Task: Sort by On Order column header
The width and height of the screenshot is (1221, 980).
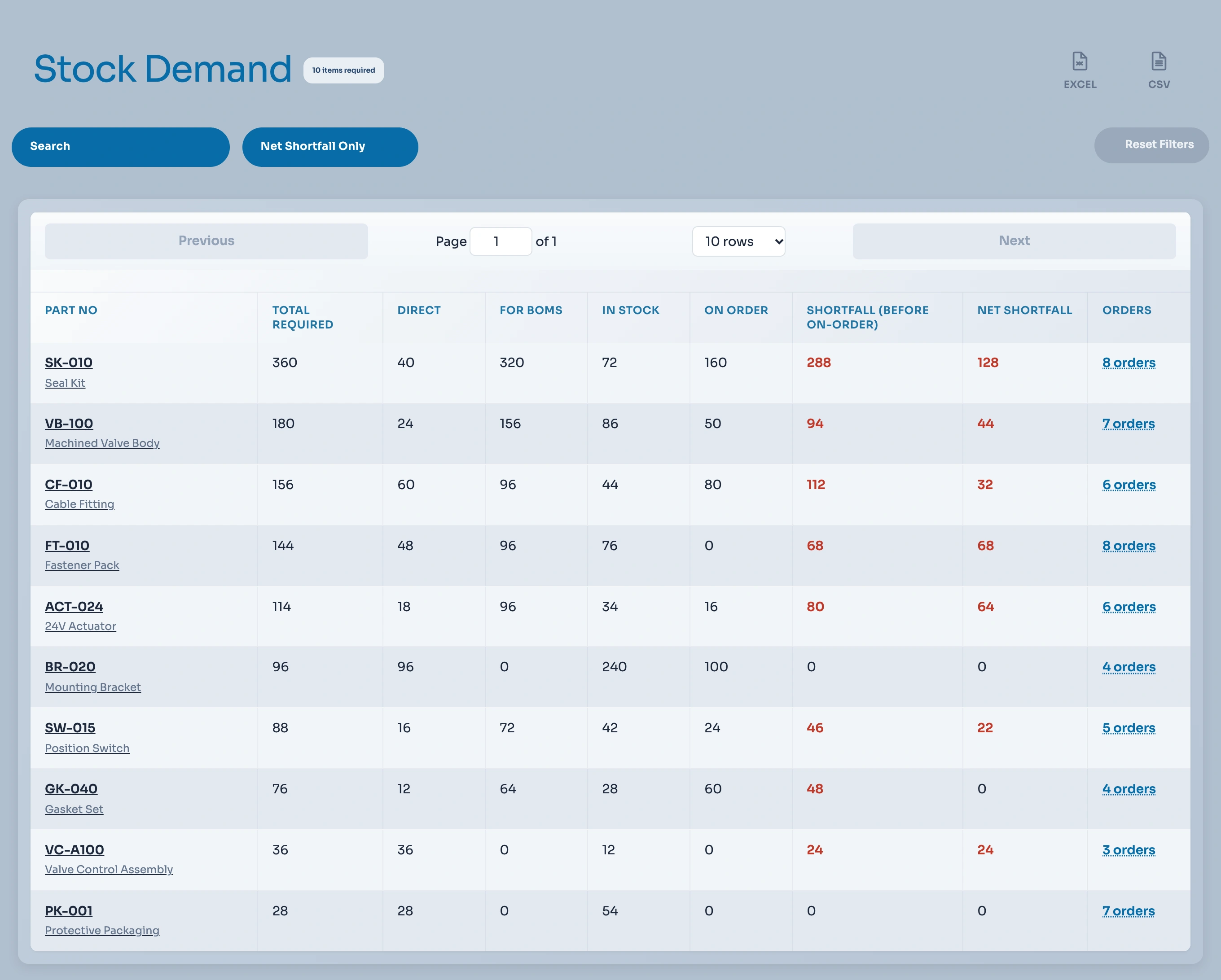Action: tap(736, 310)
